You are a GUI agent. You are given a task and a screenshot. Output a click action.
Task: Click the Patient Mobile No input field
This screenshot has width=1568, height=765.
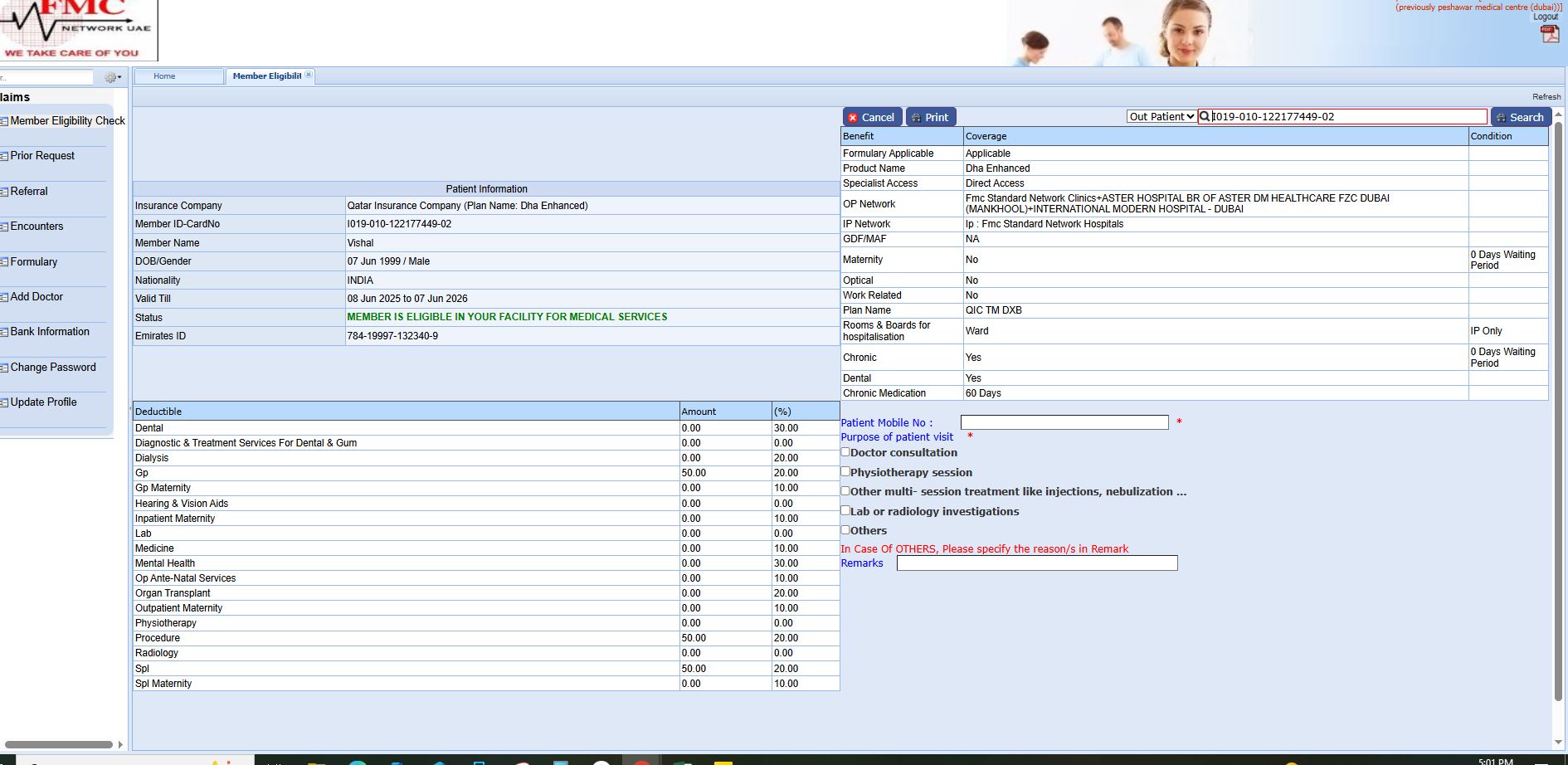[x=1064, y=422]
